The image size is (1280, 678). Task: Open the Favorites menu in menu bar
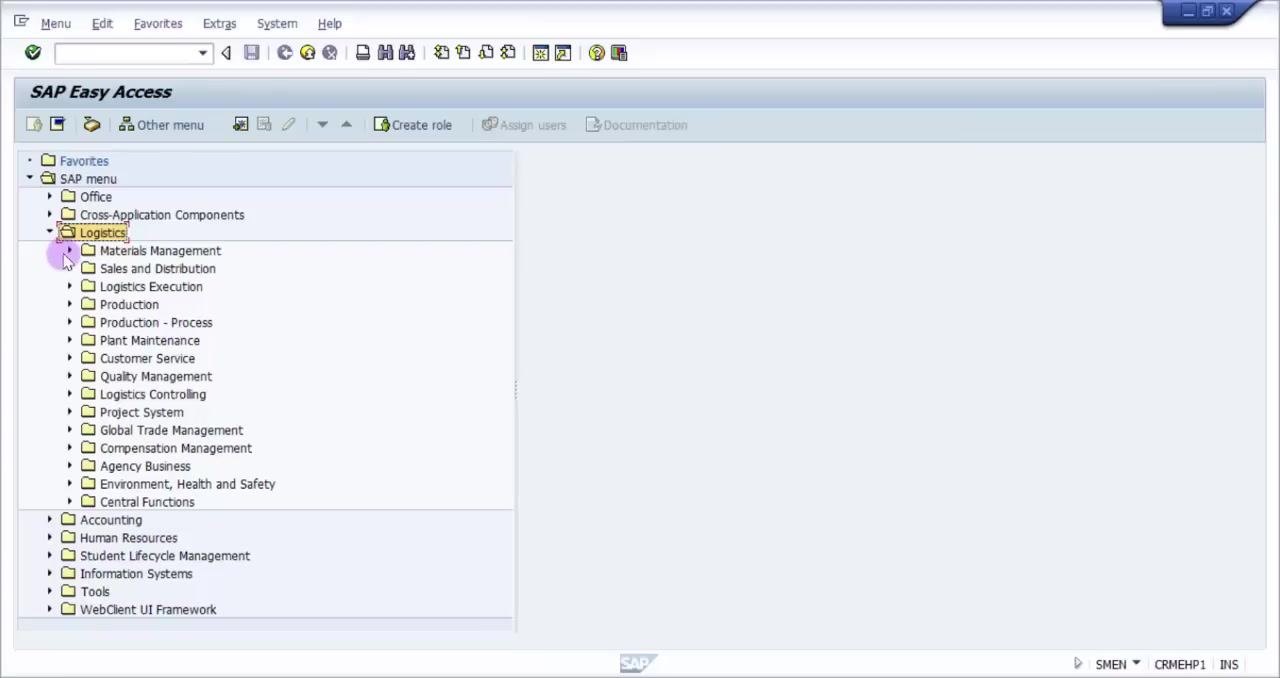point(158,24)
